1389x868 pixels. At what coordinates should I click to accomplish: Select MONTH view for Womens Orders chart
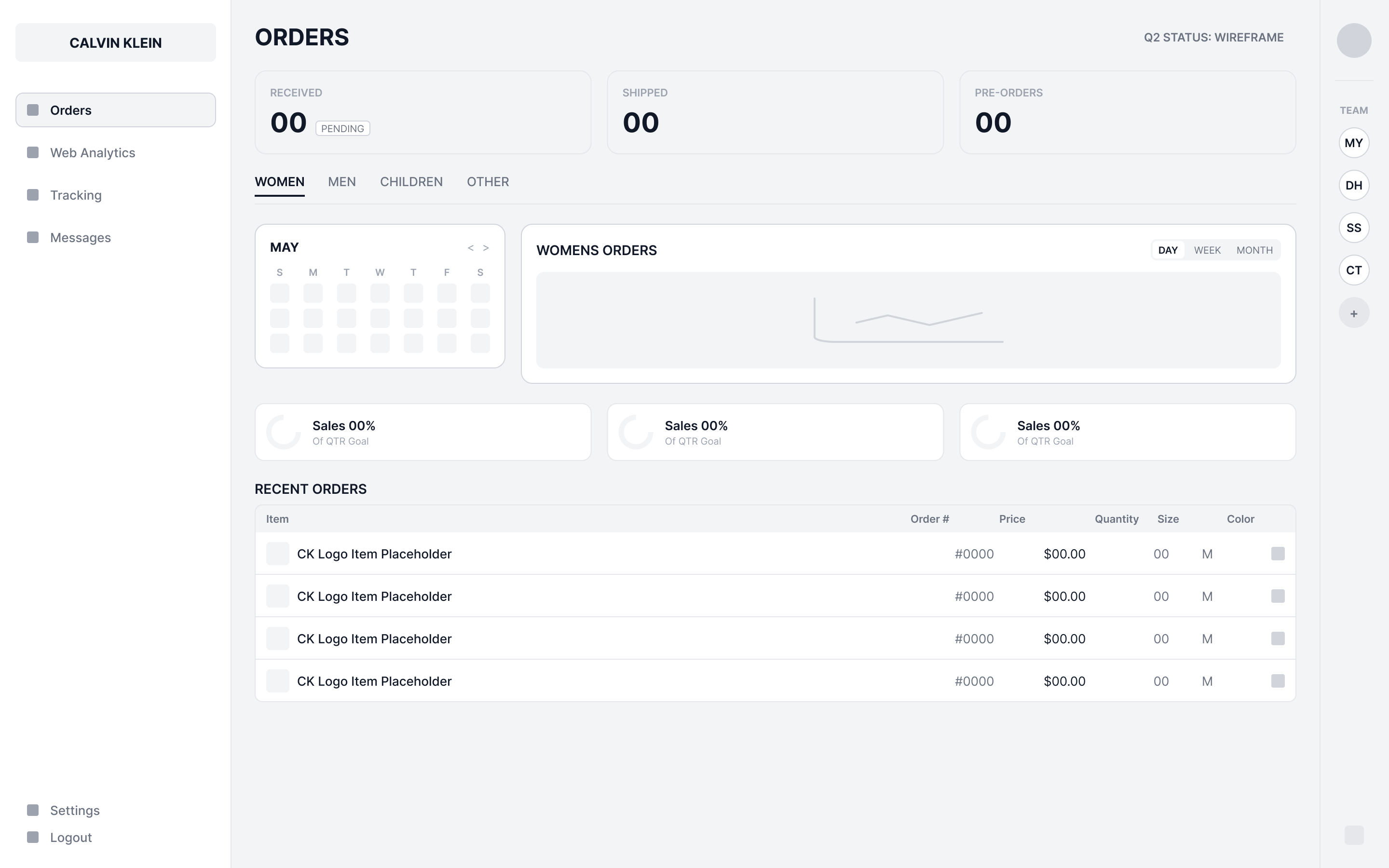point(1254,250)
